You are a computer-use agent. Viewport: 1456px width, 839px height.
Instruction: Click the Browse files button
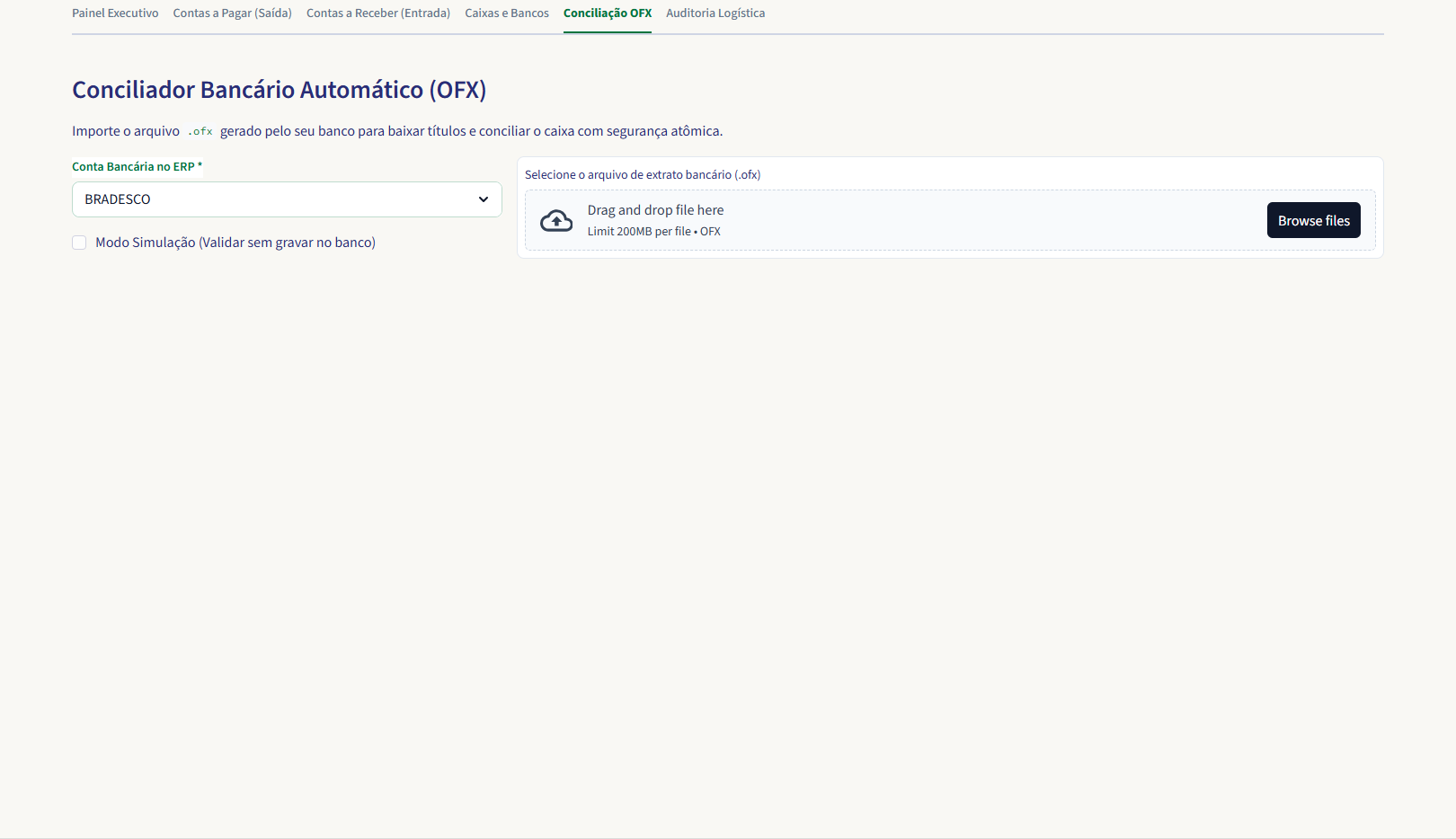pos(1314,220)
